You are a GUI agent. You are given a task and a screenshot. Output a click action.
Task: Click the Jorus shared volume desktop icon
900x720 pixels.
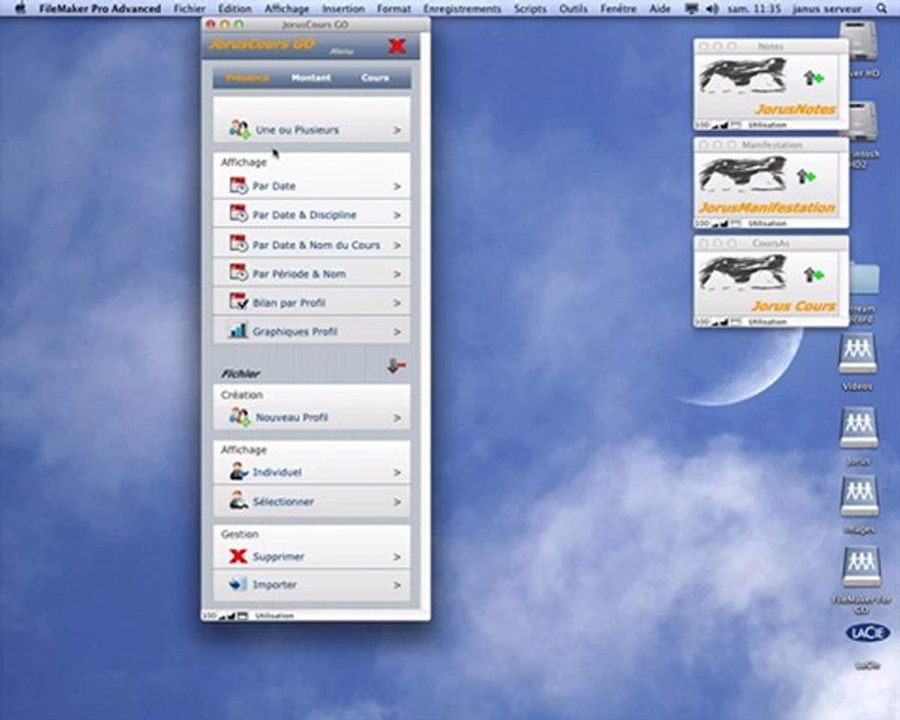click(858, 428)
